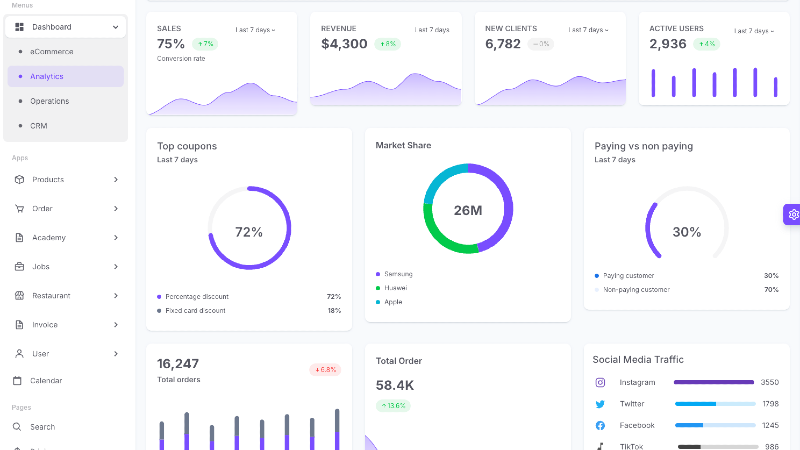
Task: Open the Operations dashboard item
Action: (x=49, y=101)
